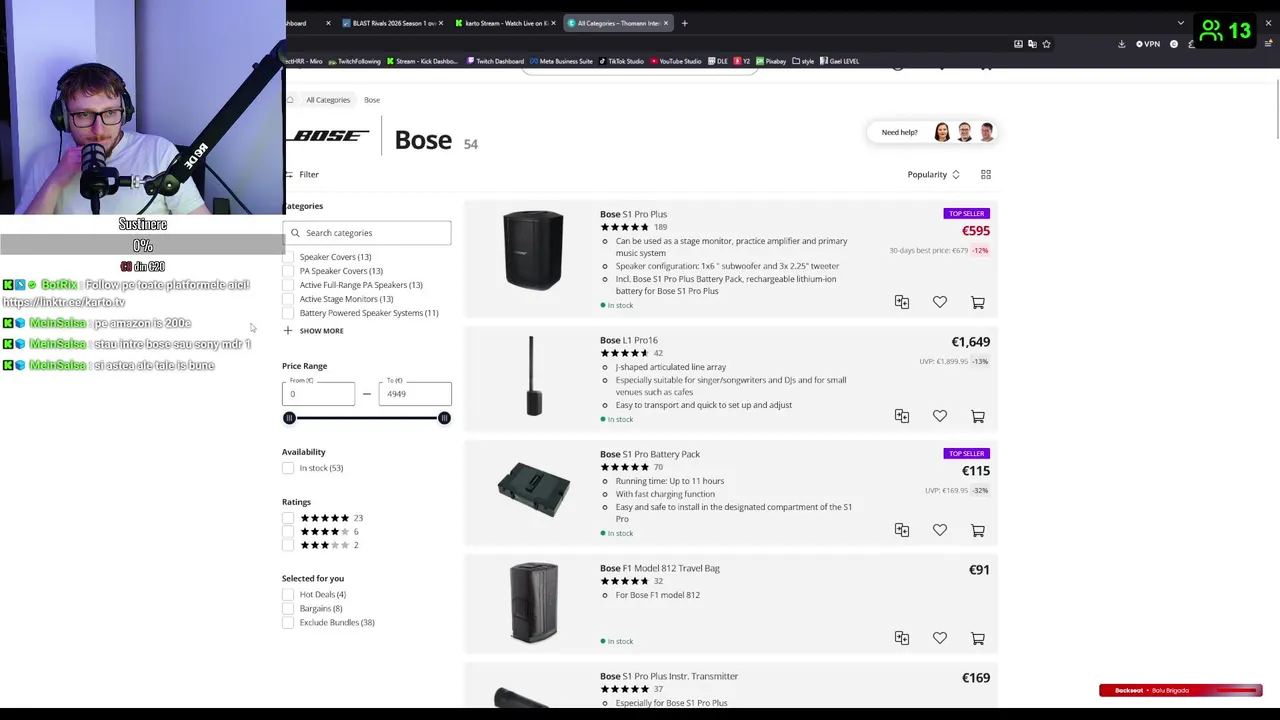Viewport: 1280px width, 720px height.
Task: Enable Hot Deals (4) filter
Action: pyautogui.click(x=289, y=594)
